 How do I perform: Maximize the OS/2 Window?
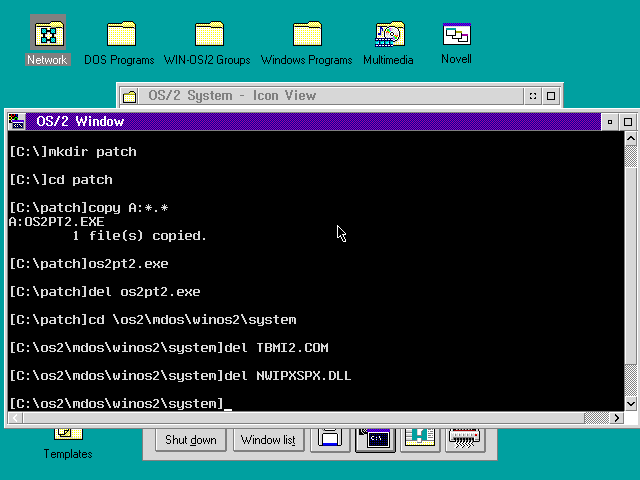(628, 122)
